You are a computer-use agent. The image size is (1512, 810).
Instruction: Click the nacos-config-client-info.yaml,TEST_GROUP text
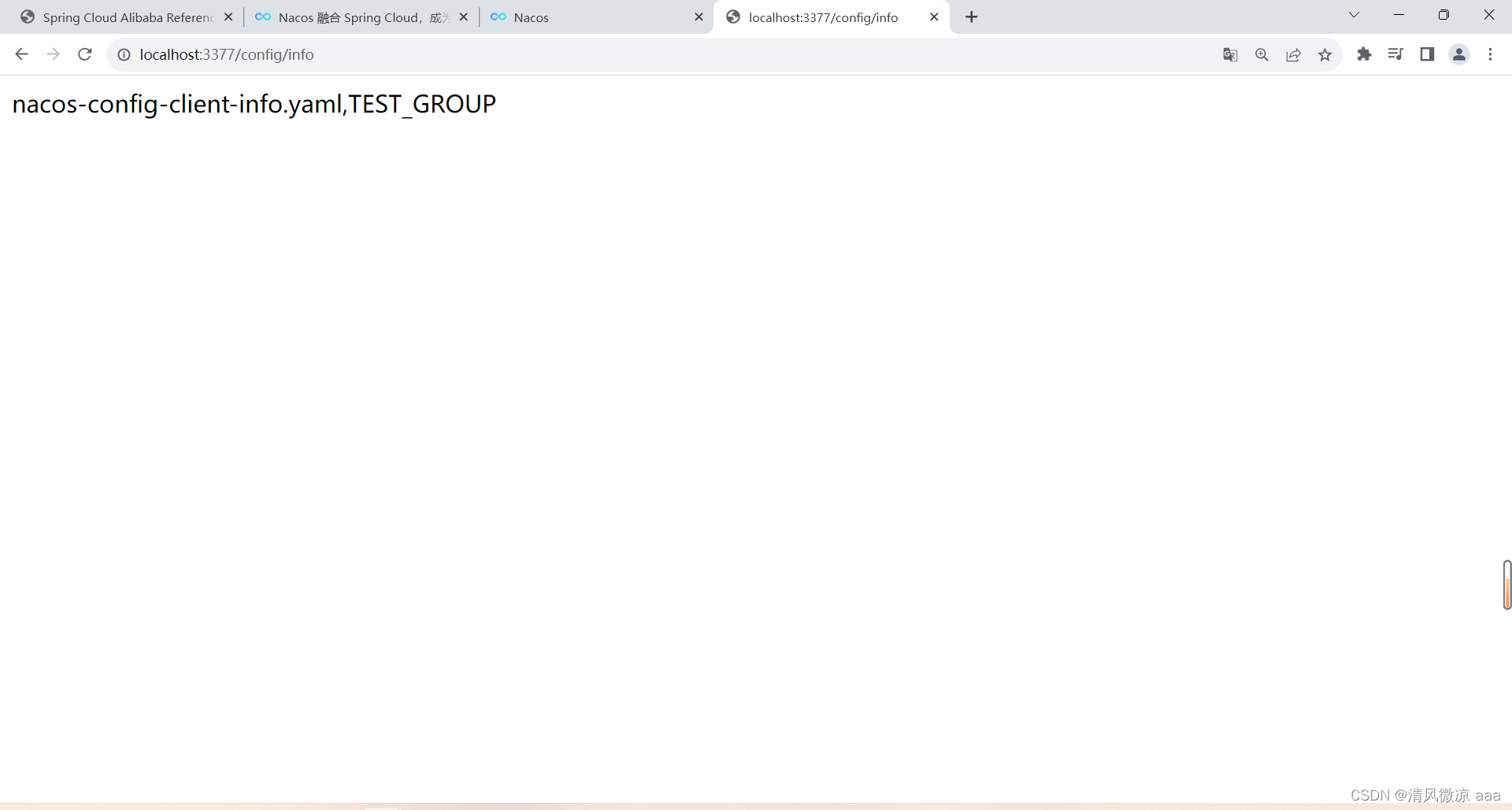254,104
